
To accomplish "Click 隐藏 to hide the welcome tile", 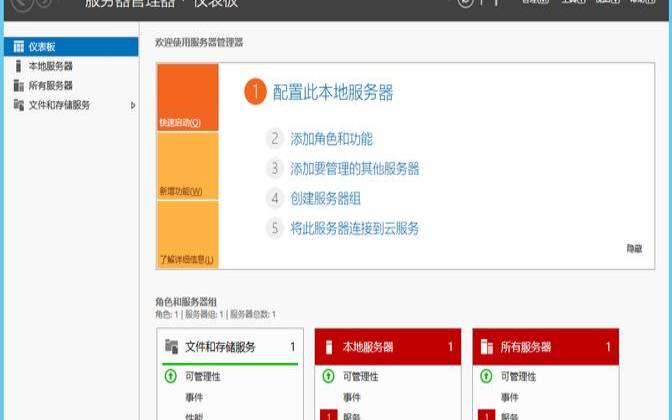I will point(634,249).
